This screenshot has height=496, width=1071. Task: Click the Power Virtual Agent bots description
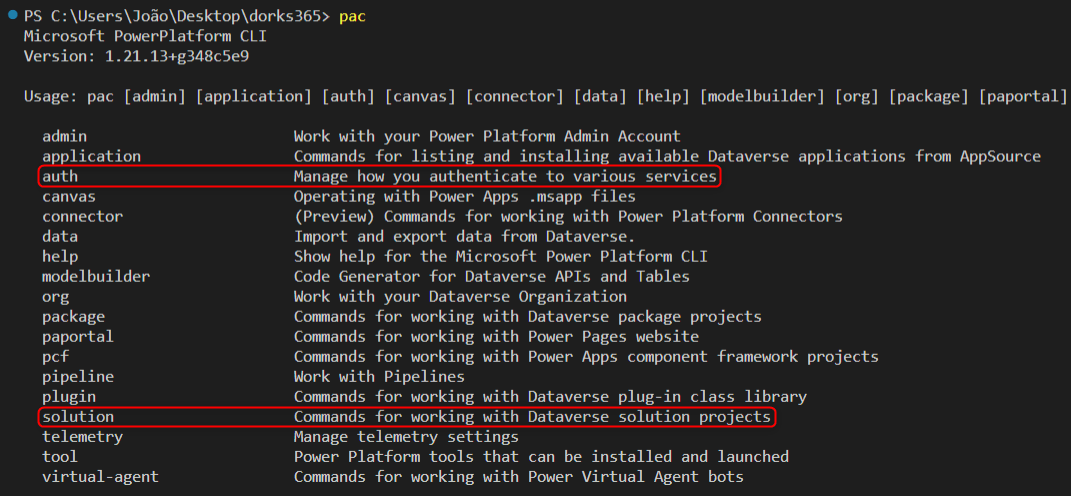coord(519,477)
